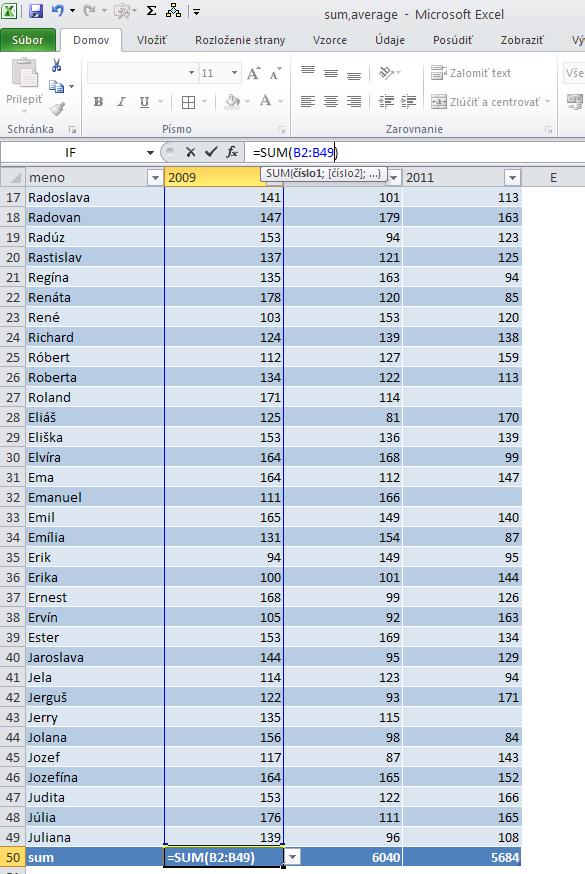Decrease font size with the small A
The height and width of the screenshot is (874, 585).
pyautogui.click(x=276, y=73)
